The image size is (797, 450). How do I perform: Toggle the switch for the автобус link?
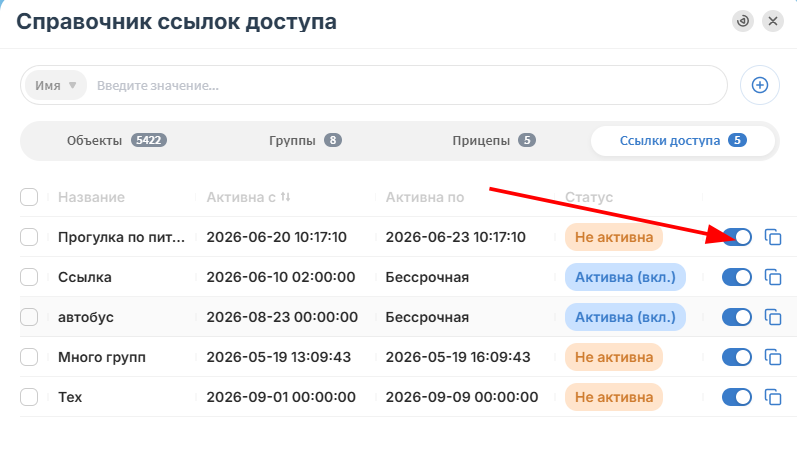tap(737, 317)
